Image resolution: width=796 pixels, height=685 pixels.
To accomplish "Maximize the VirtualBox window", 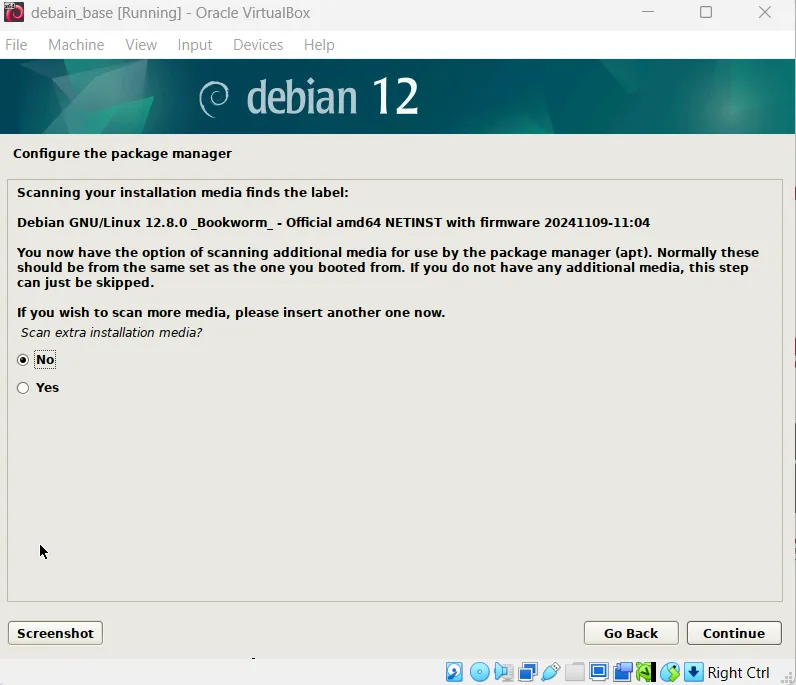I will [706, 12].
